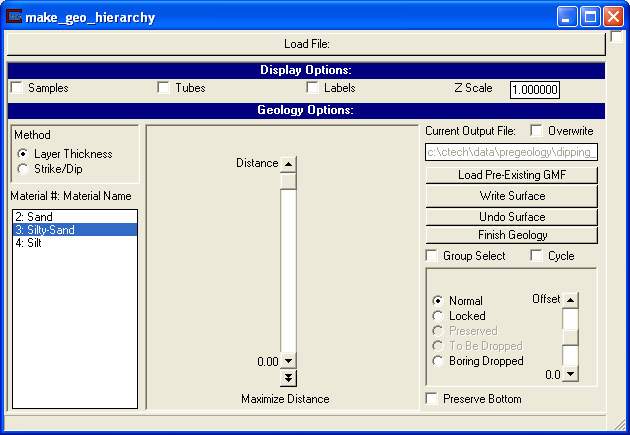The image size is (630, 435).
Task: Toggle the Cycle checkbox
Action: click(536, 256)
